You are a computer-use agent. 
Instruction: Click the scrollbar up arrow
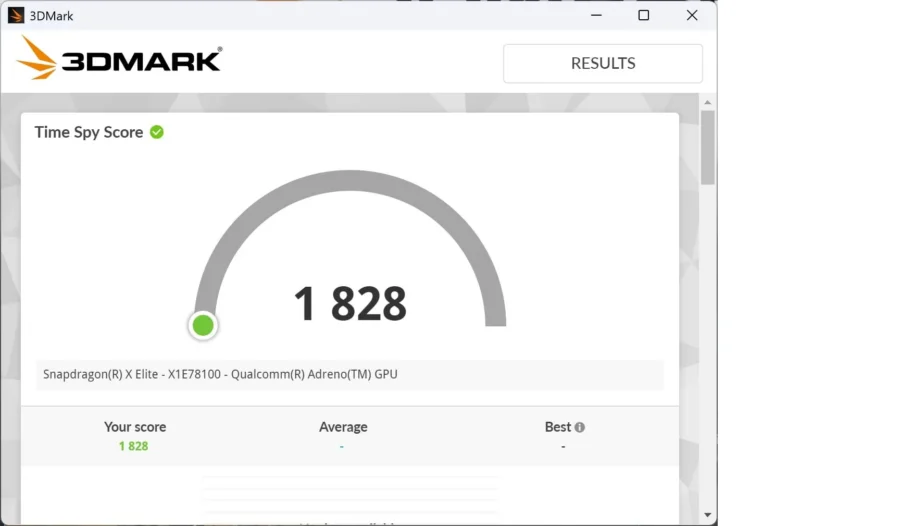[708, 102]
